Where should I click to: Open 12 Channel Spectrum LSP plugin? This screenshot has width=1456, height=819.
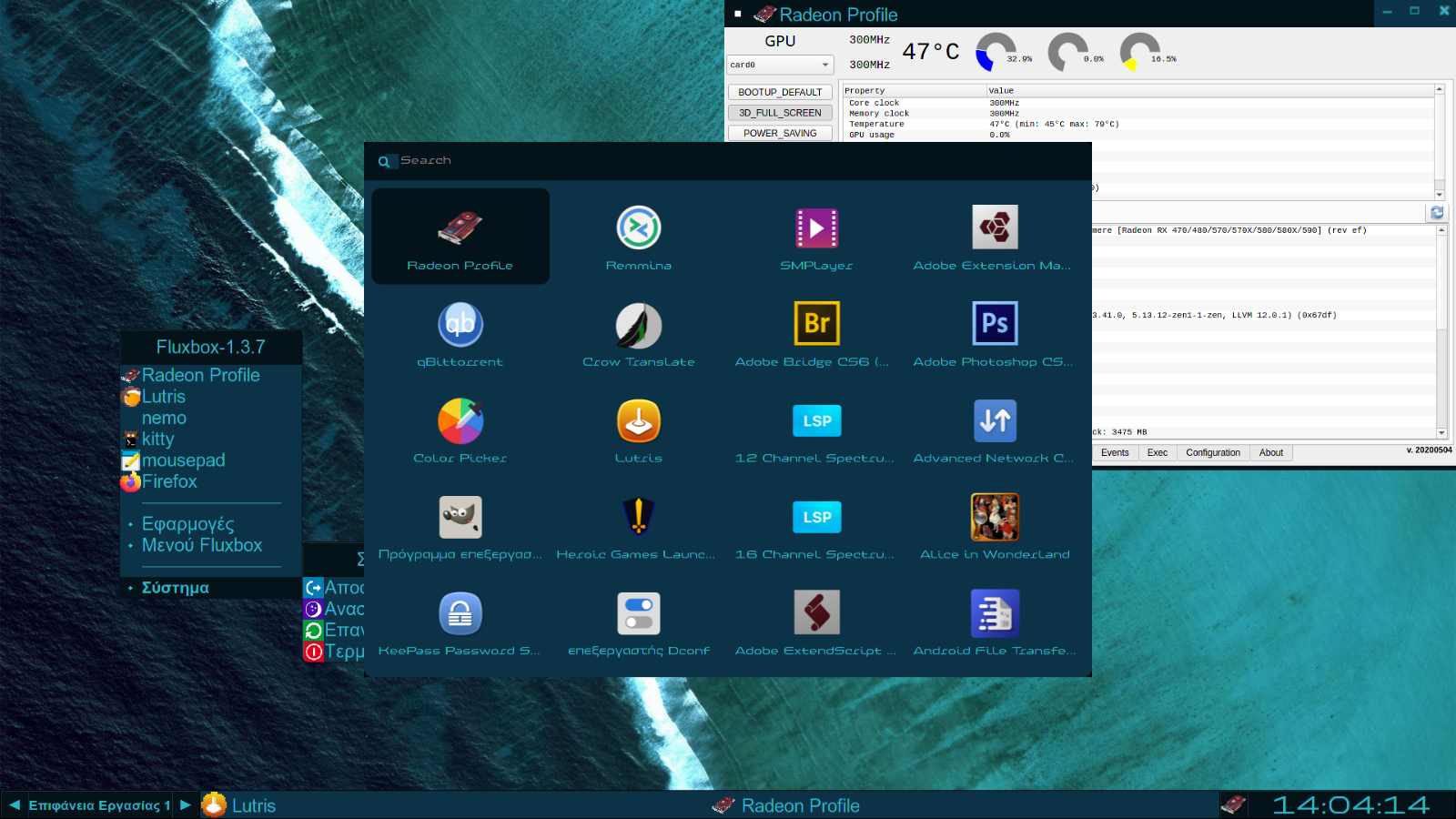[816, 430]
